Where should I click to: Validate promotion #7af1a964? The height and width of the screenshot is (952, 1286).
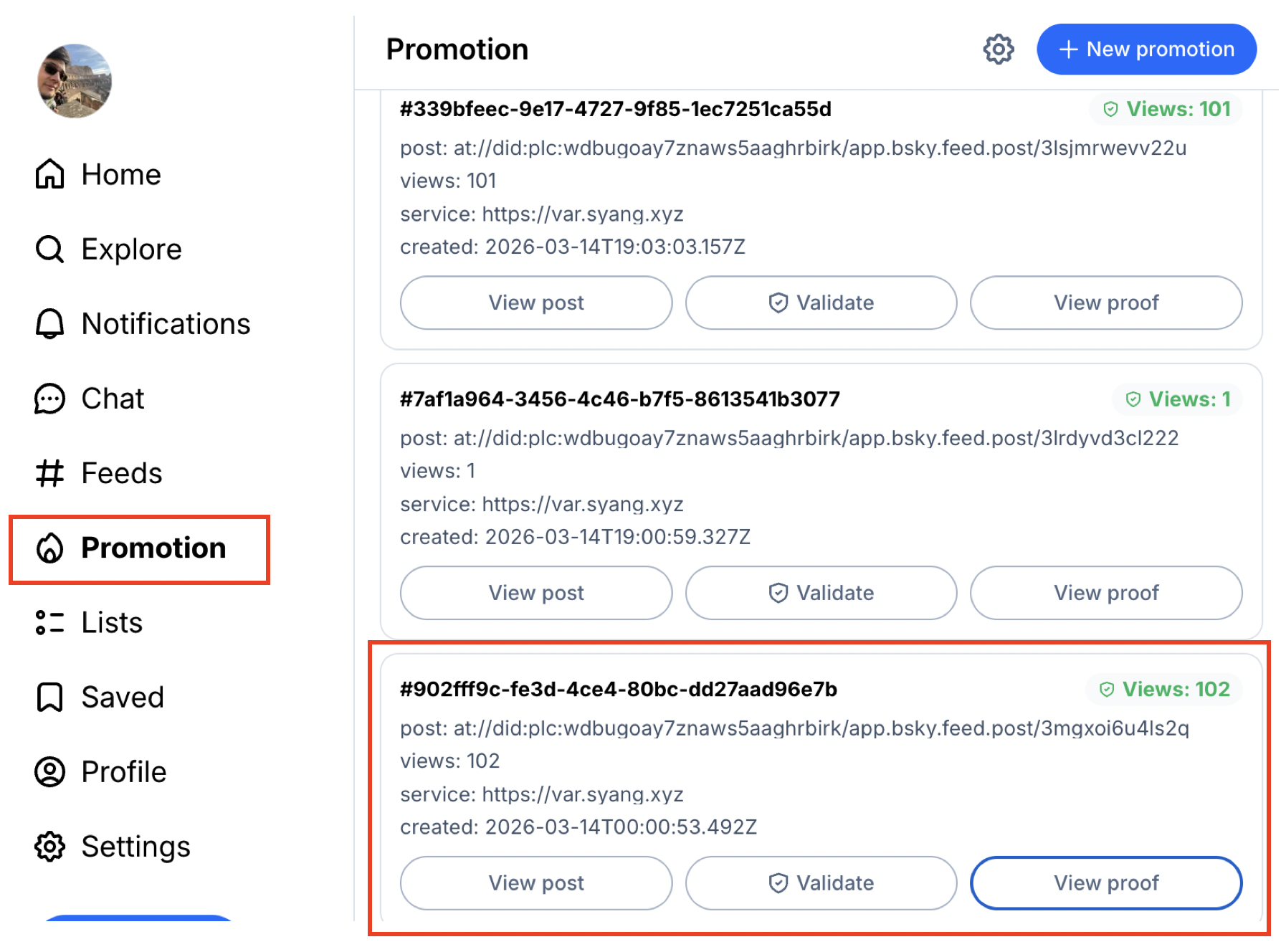point(821,593)
